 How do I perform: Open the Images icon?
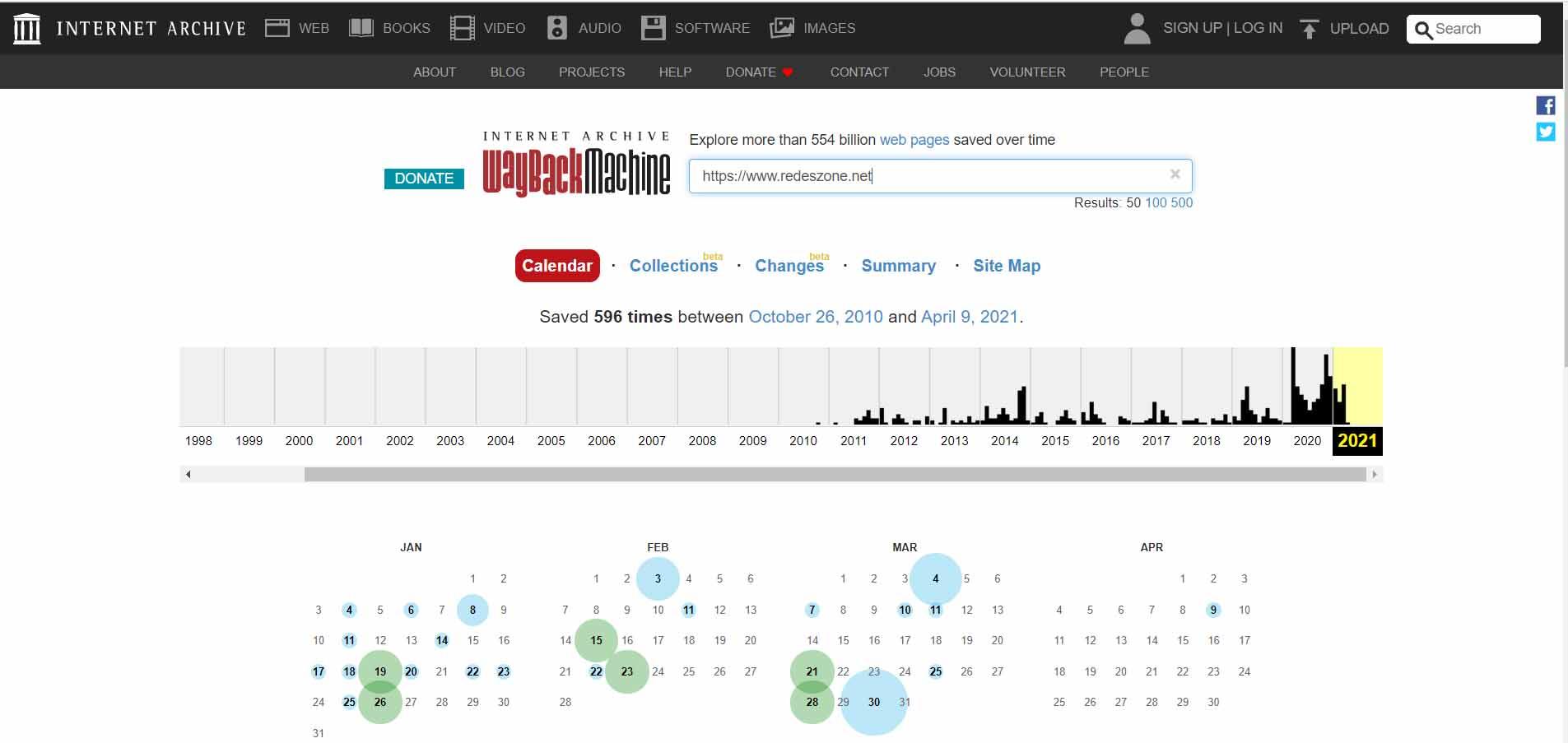[x=782, y=28]
